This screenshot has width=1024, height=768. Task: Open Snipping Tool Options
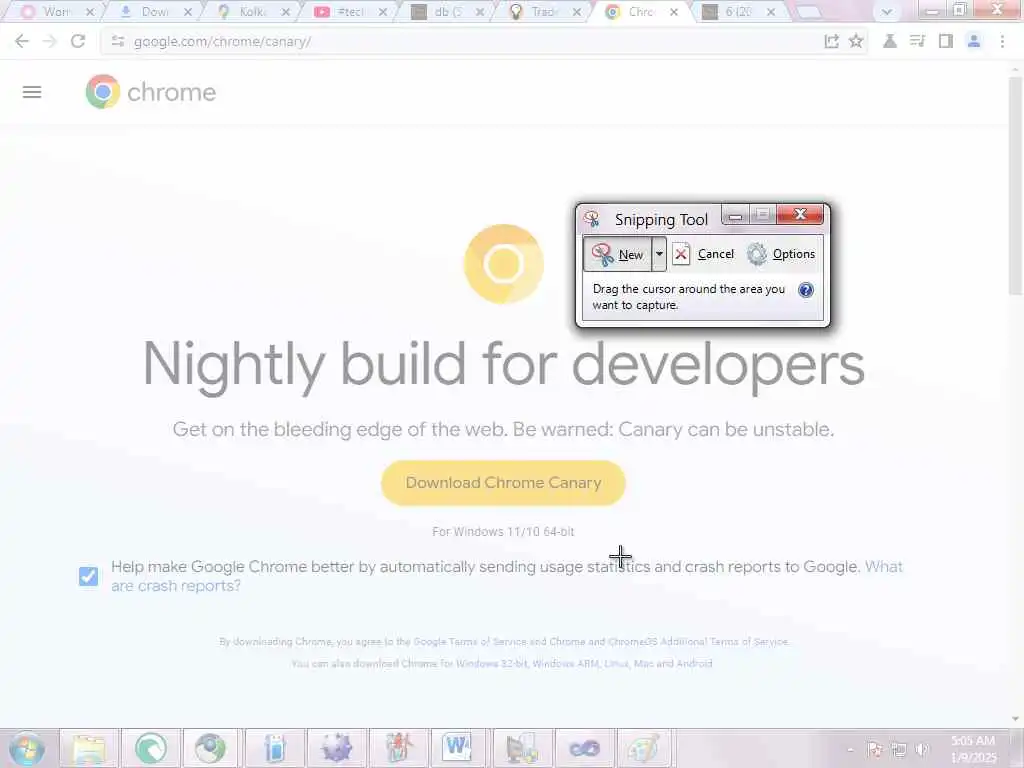pos(781,254)
